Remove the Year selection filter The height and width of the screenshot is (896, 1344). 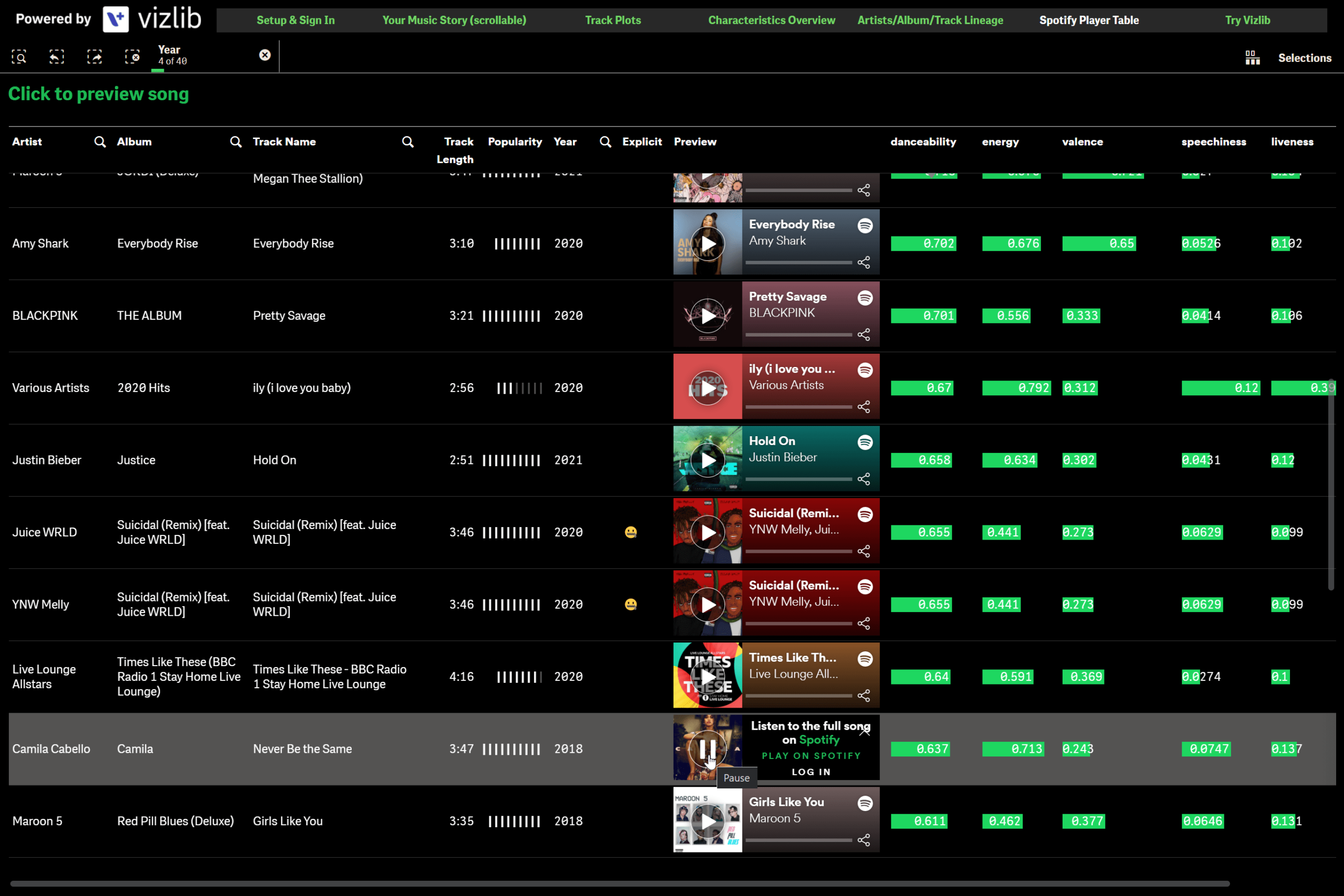click(x=265, y=55)
